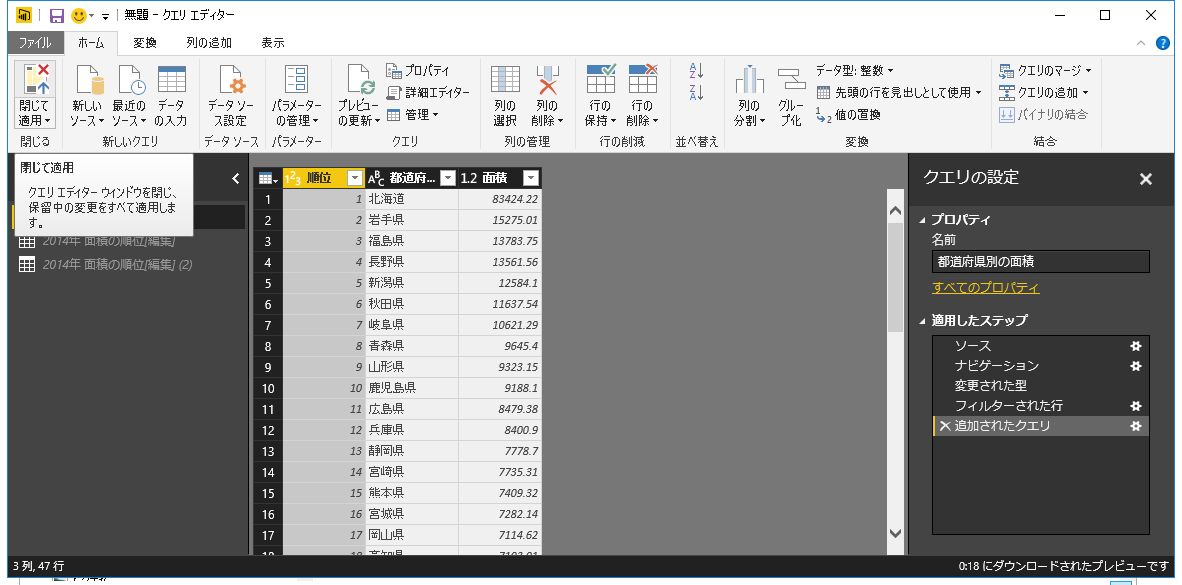Switch to the ホーム tab
This screenshot has width=1182, height=585.
(91, 43)
